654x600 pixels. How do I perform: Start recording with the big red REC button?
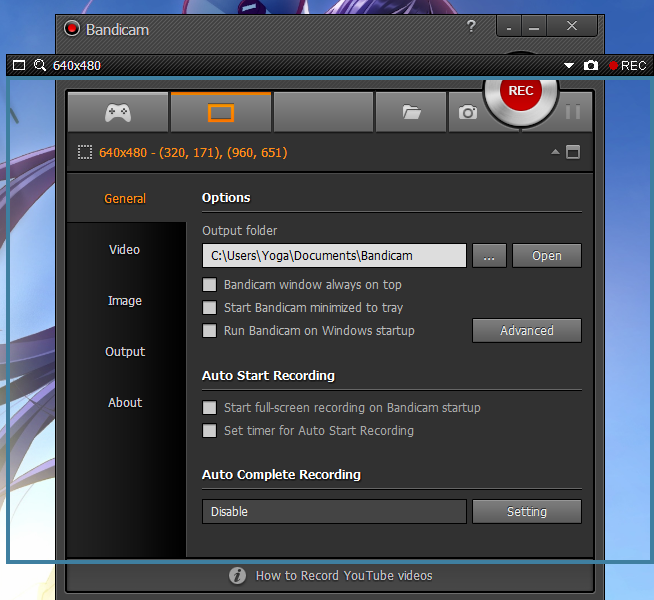[520, 93]
